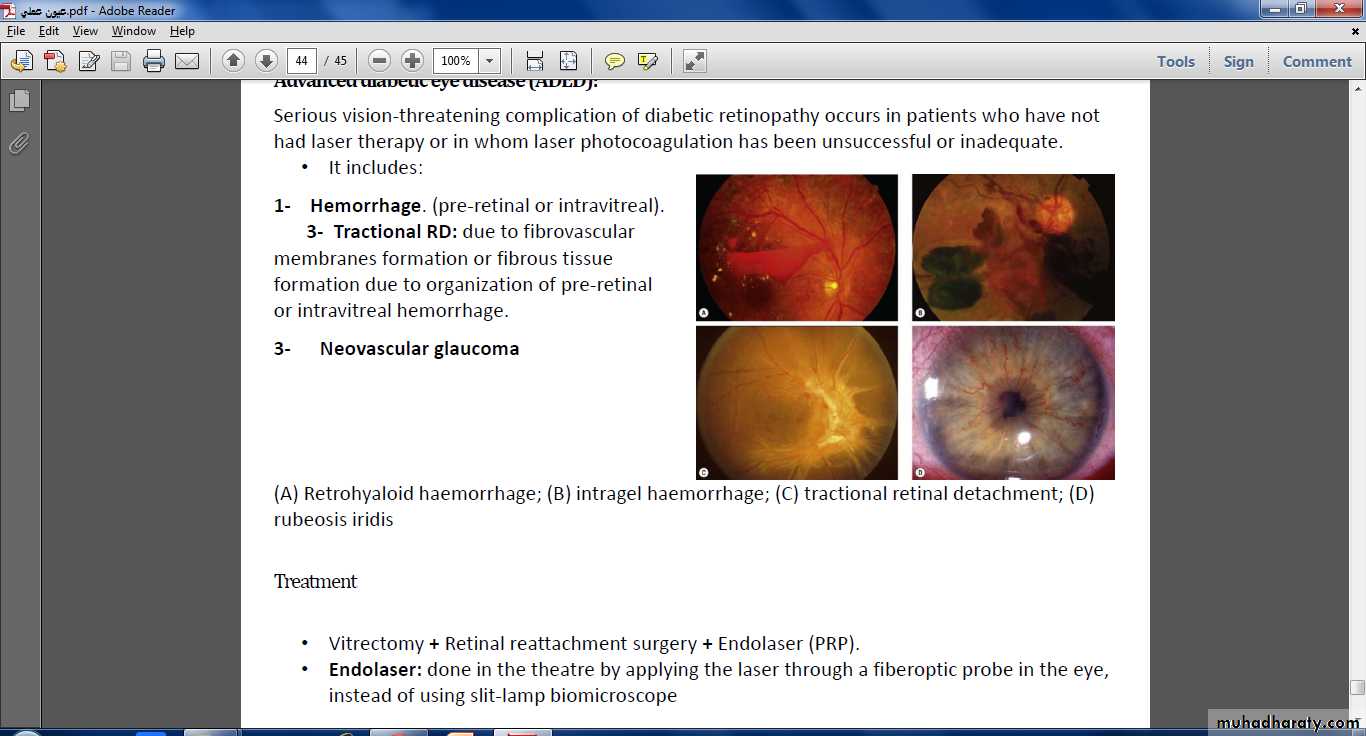Image resolution: width=1366 pixels, height=736 pixels.
Task: Open the Tools pane
Action: pyautogui.click(x=1175, y=61)
